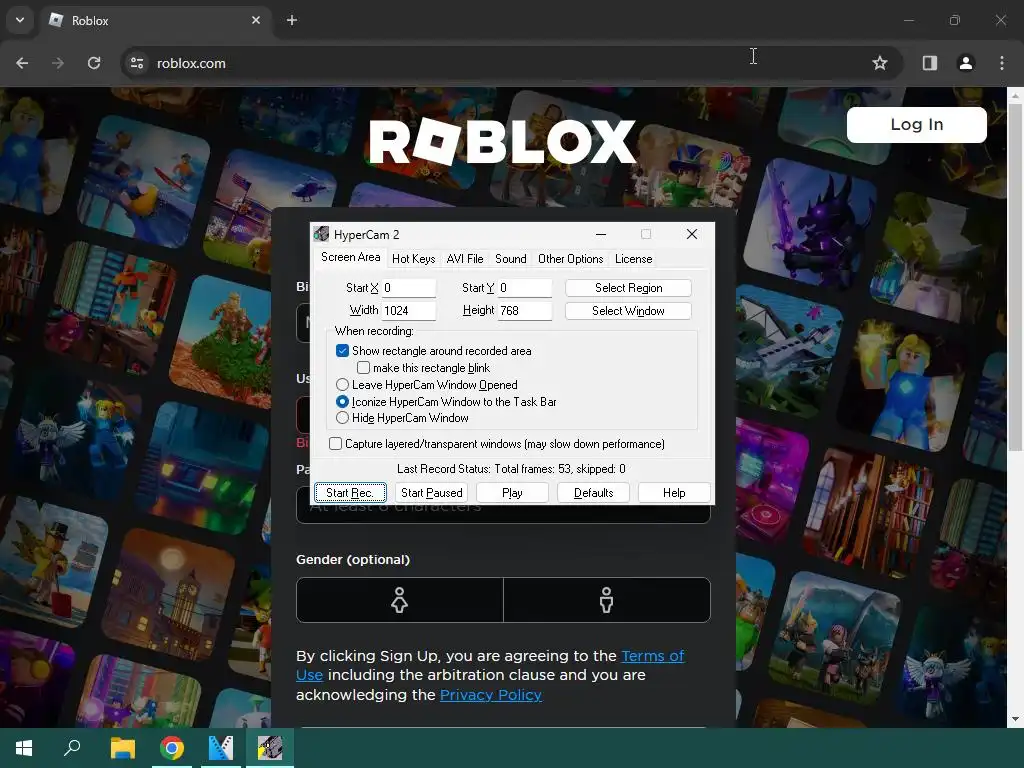The width and height of the screenshot is (1024, 768).
Task: Close the Roblox tab
Action: coord(256,20)
